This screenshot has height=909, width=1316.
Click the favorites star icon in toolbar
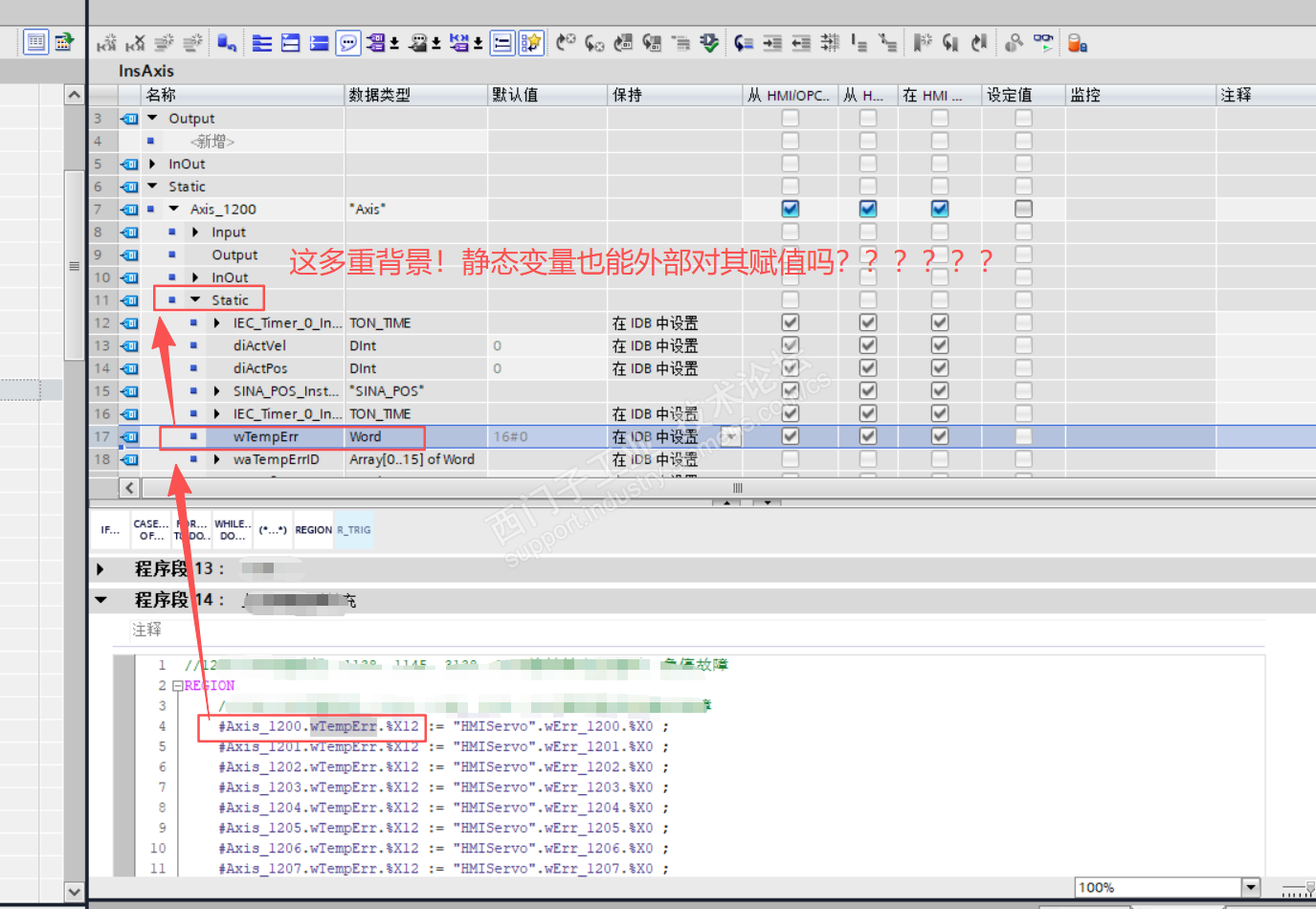(531, 43)
